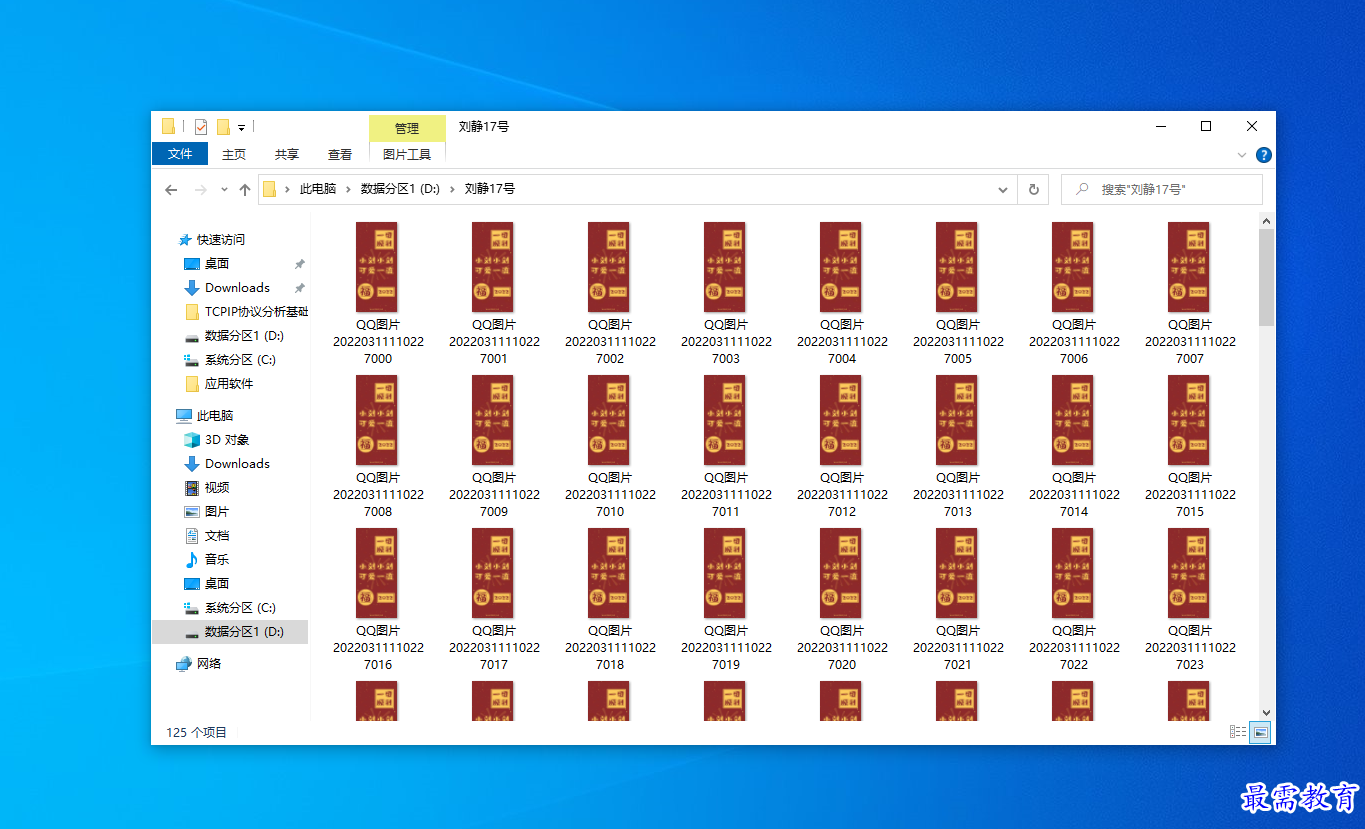Viewport: 1365px width, 829px height.
Task: Select image ending in 7007
Action: 1190,293
